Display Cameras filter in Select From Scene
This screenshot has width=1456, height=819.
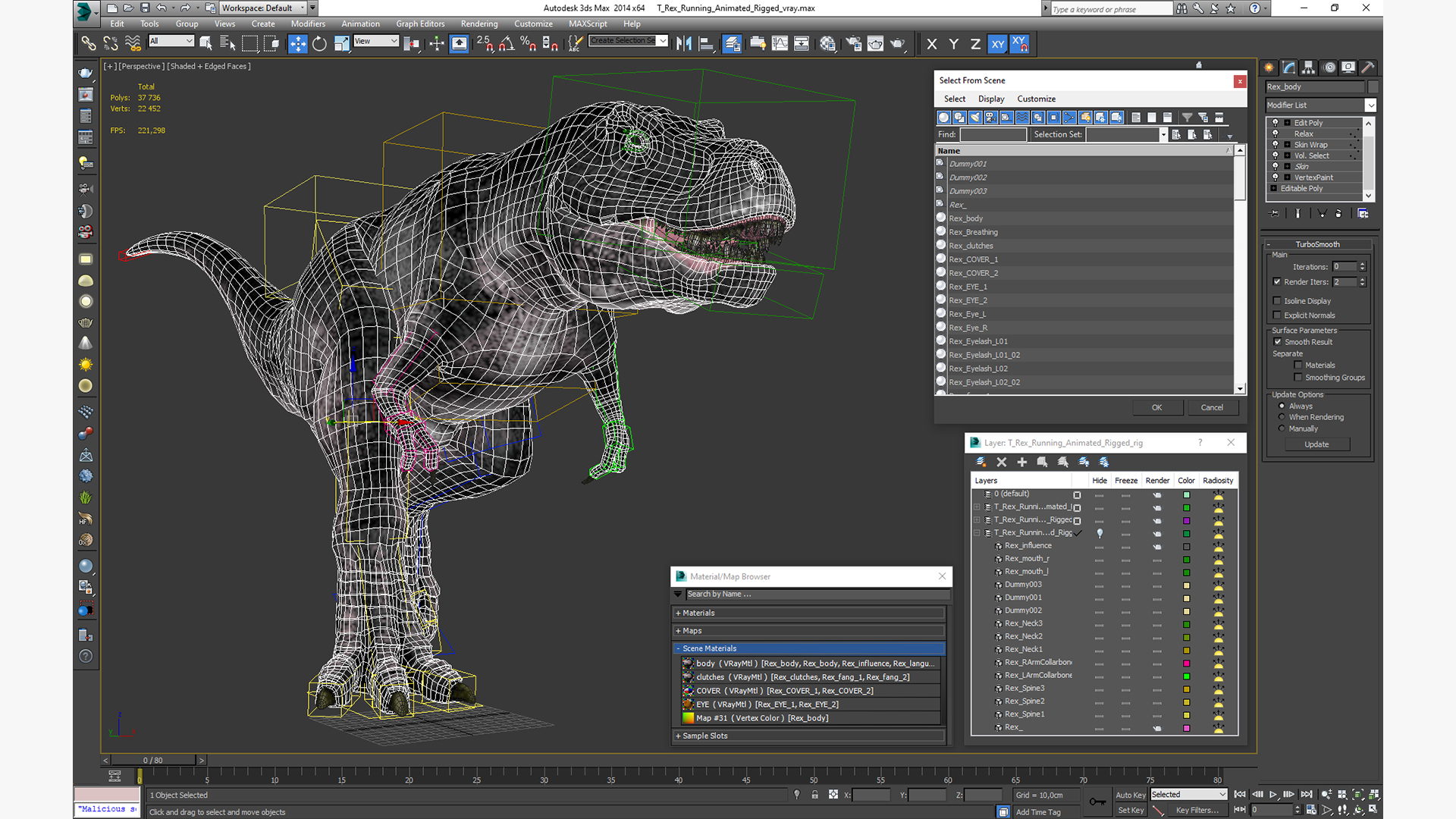click(990, 118)
